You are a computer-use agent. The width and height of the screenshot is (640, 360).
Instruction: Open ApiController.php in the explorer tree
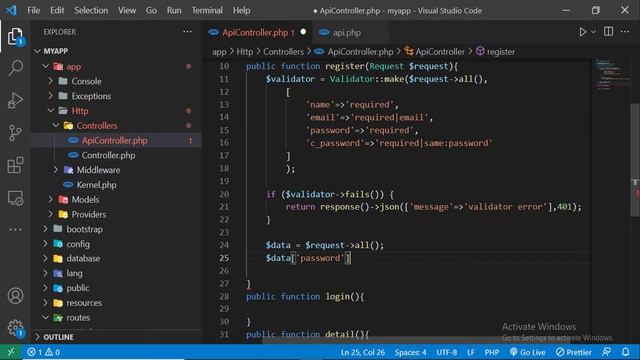click(x=116, y=140)
